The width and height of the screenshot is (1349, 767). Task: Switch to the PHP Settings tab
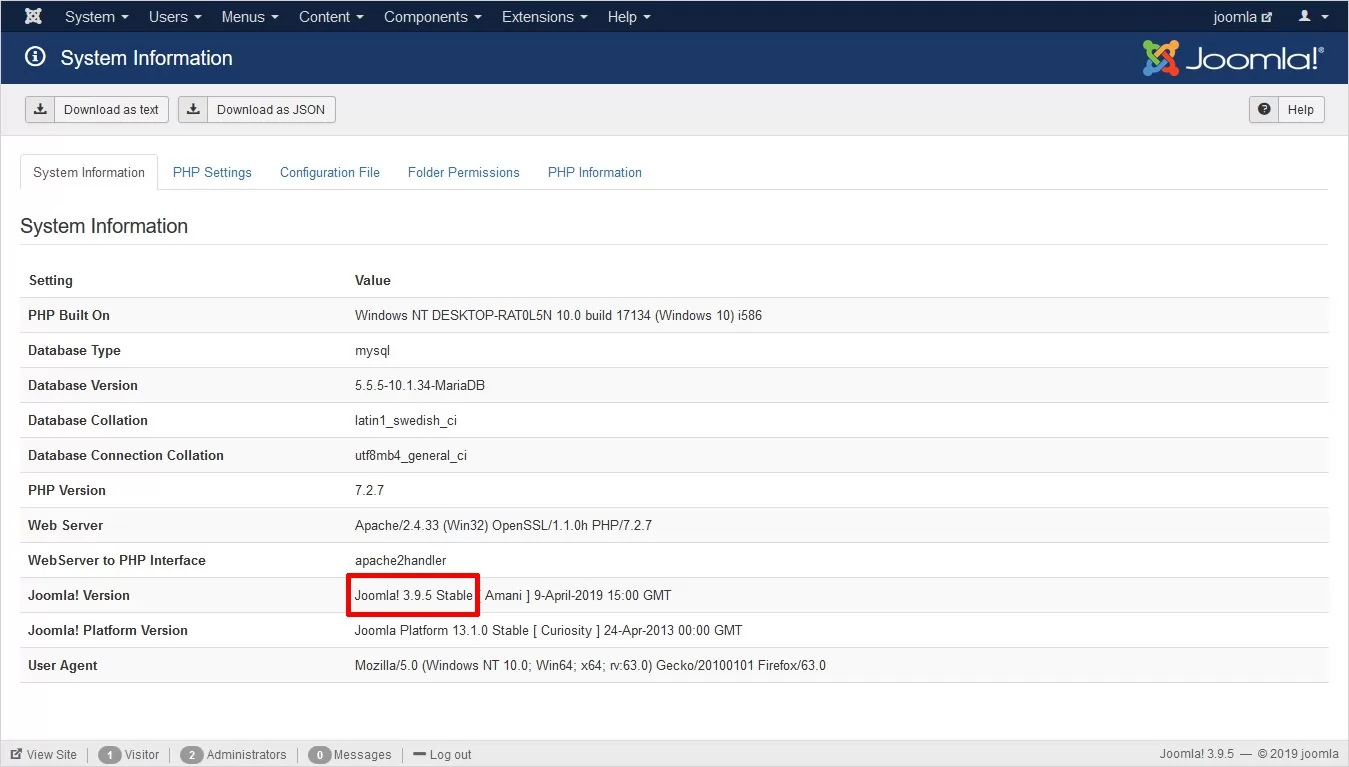click(212, 172)
